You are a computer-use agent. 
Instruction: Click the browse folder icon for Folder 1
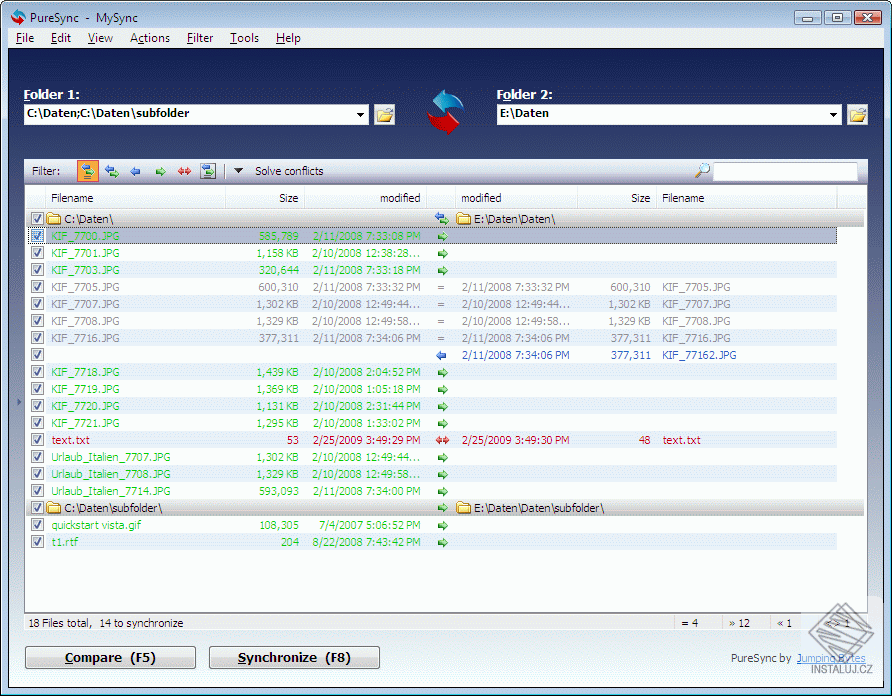click(385, 114)
